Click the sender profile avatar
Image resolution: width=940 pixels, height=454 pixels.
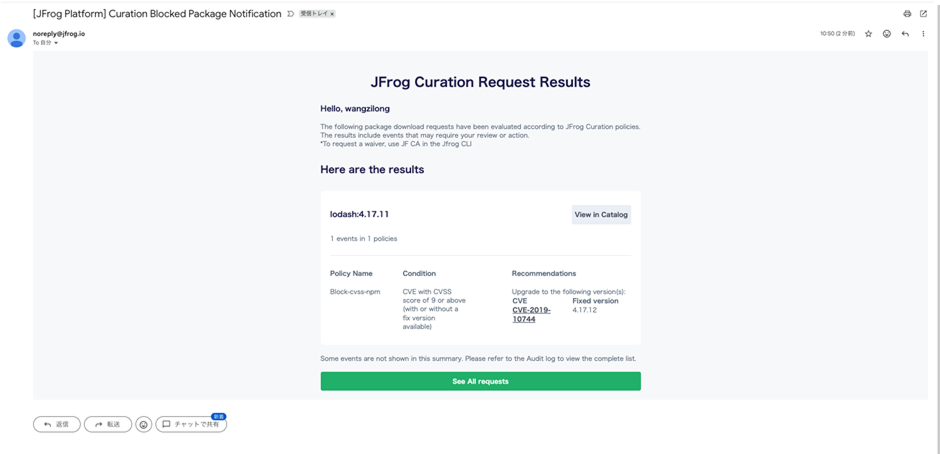tap(16, 38)
